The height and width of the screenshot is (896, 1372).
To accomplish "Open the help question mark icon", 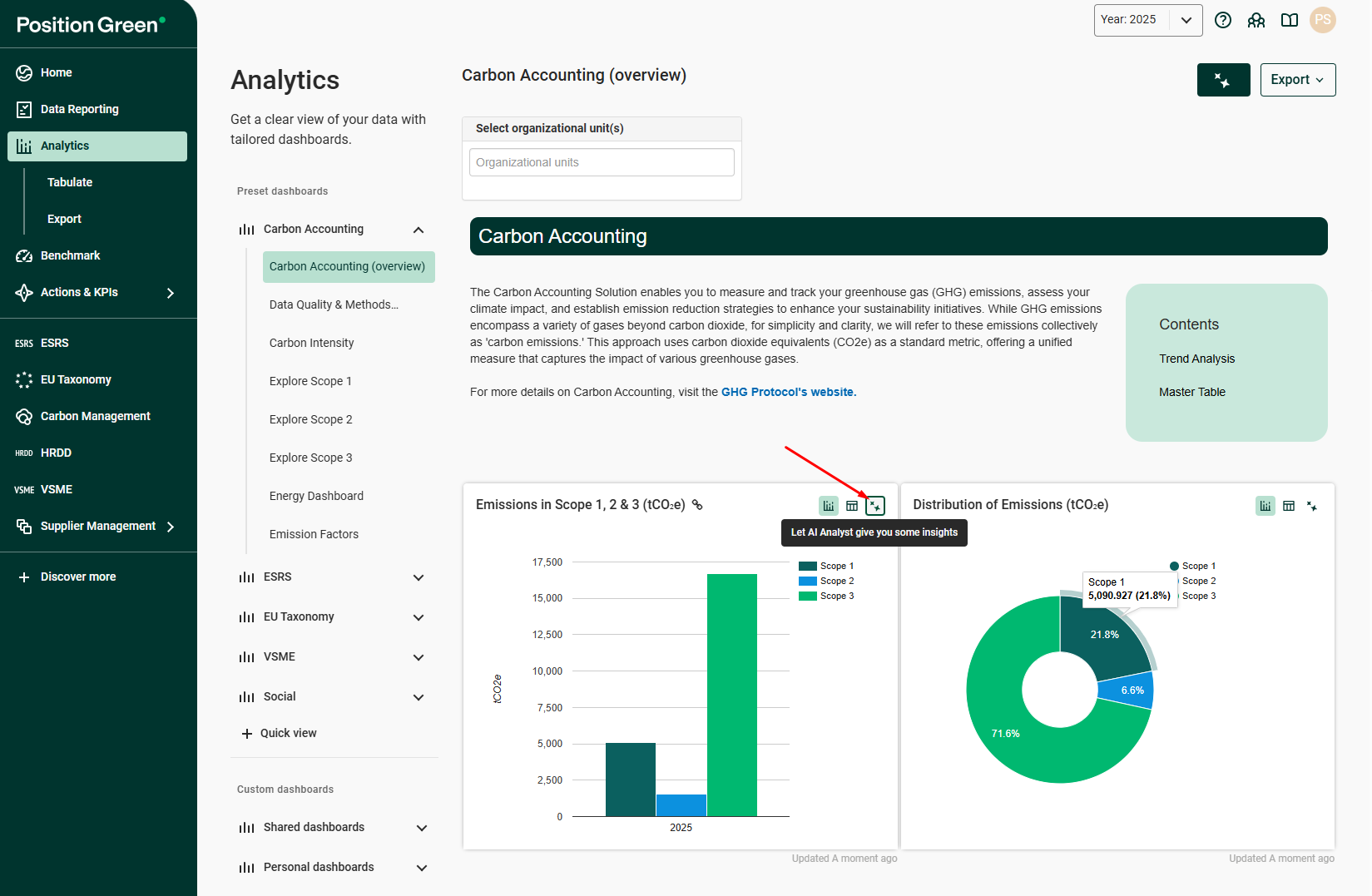I will [1223, 20].
